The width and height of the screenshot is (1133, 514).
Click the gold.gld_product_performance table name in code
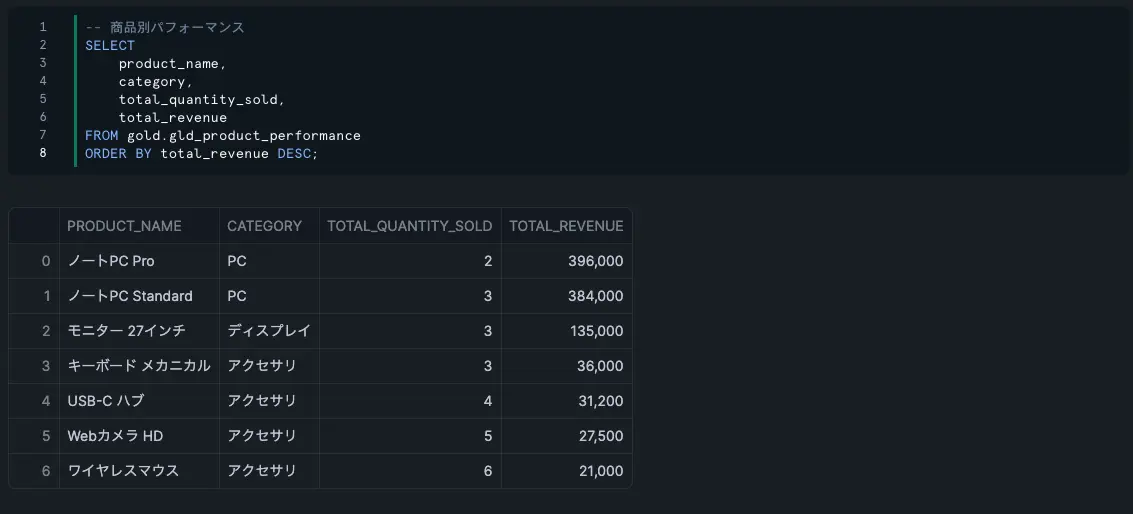(243, 135)
